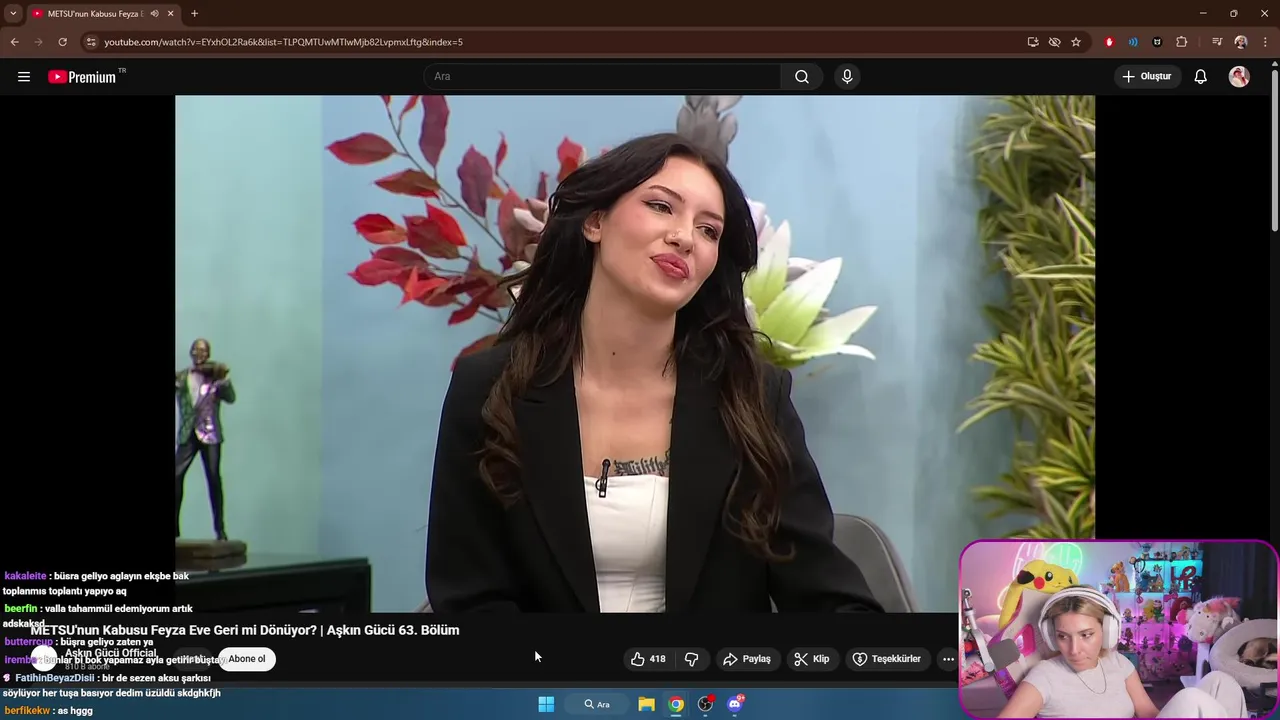Image resolution: width=1280 pixels, height=720 pixels.
Task: Click chat username kakaleite
Action: [x=26, y=576]
